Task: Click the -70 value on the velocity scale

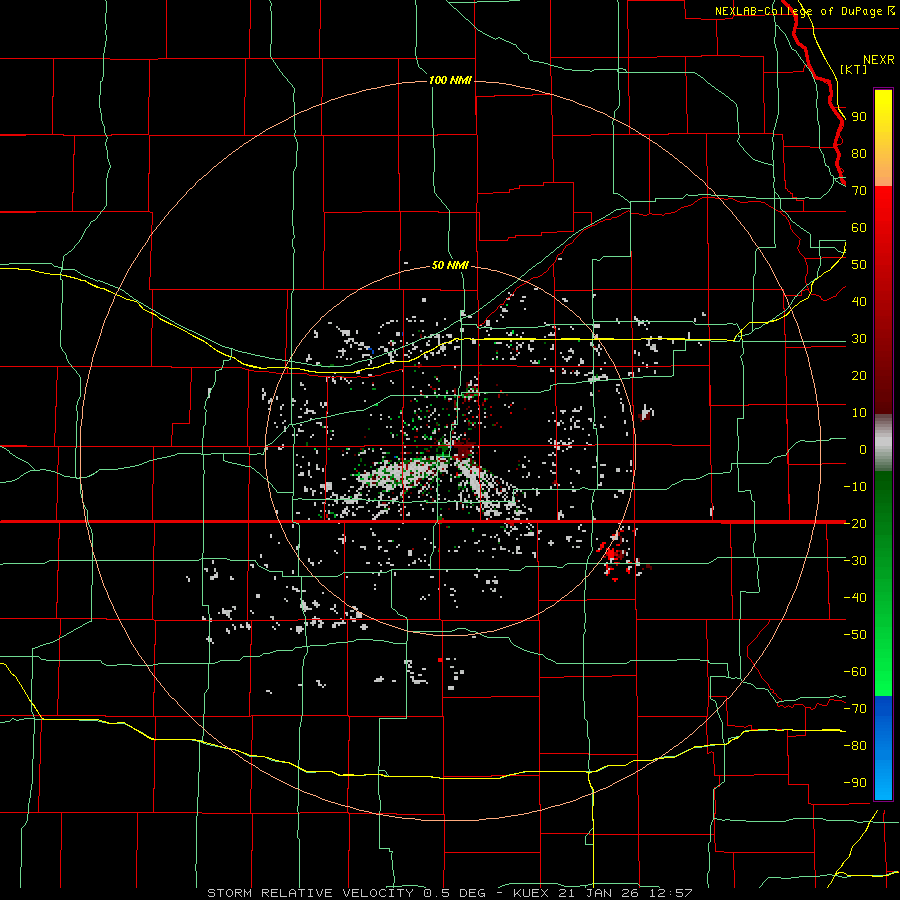Action: pos(855,708)
